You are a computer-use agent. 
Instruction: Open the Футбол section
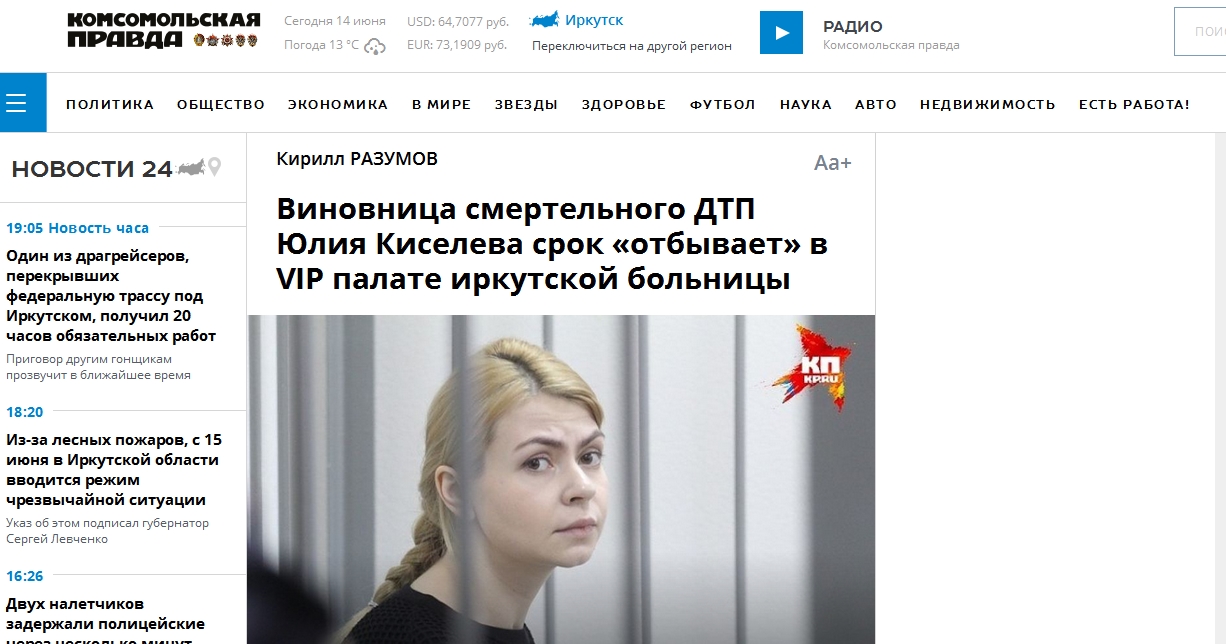[723, 104]
